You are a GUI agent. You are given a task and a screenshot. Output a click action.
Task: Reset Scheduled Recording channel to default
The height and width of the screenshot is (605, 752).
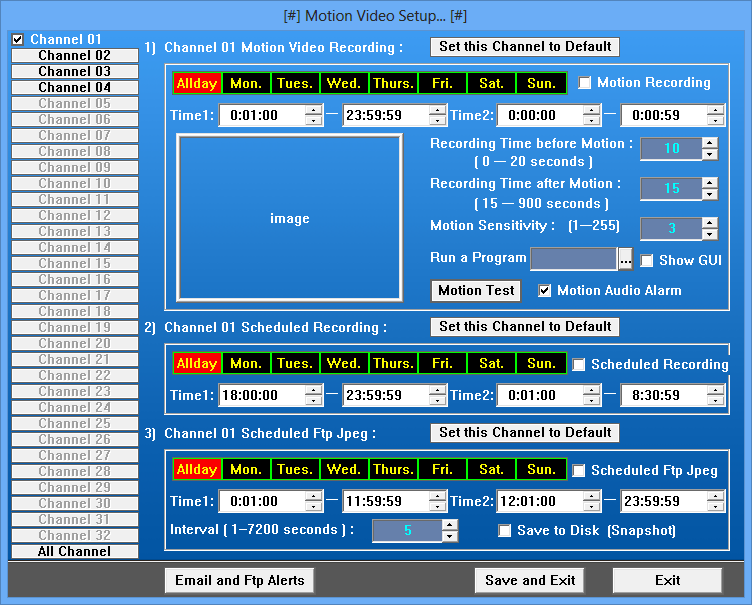coord(525,327)
